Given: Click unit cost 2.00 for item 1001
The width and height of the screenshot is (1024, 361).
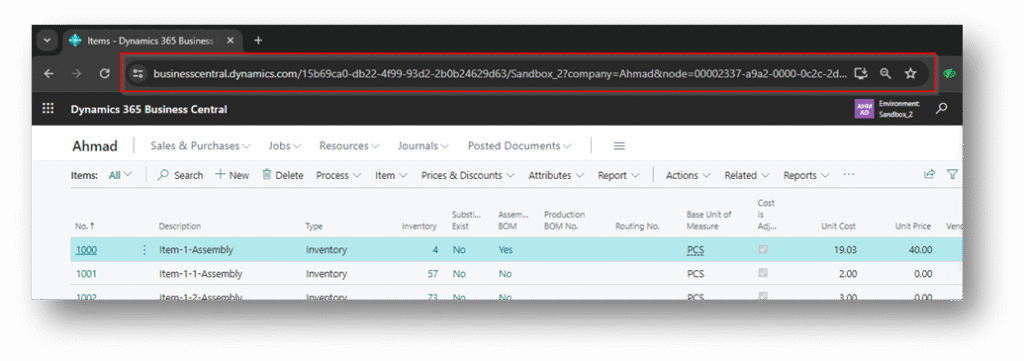Looking at the screenshot, I should click(848, 274).
